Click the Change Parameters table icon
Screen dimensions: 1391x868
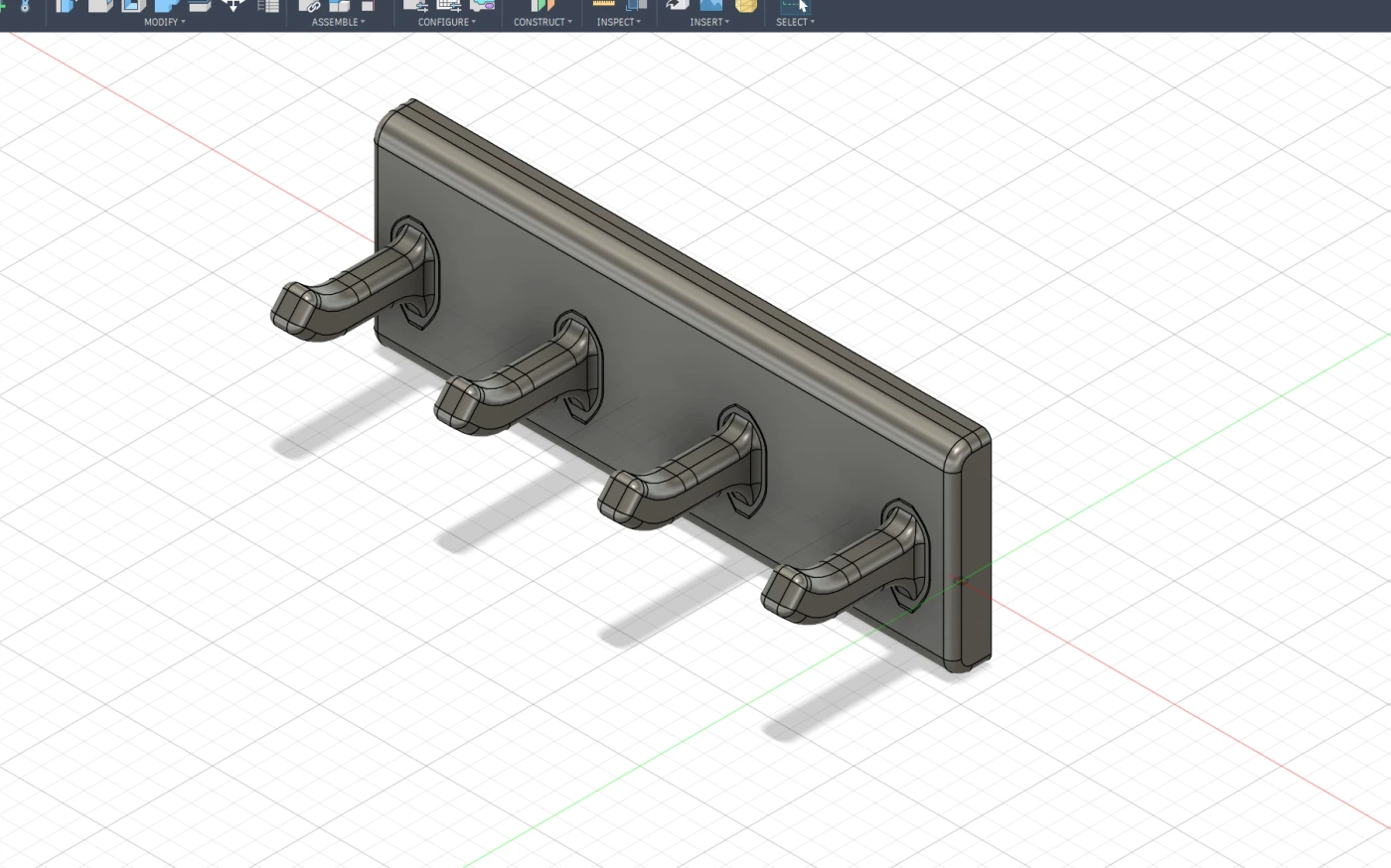tap(268, 5)
